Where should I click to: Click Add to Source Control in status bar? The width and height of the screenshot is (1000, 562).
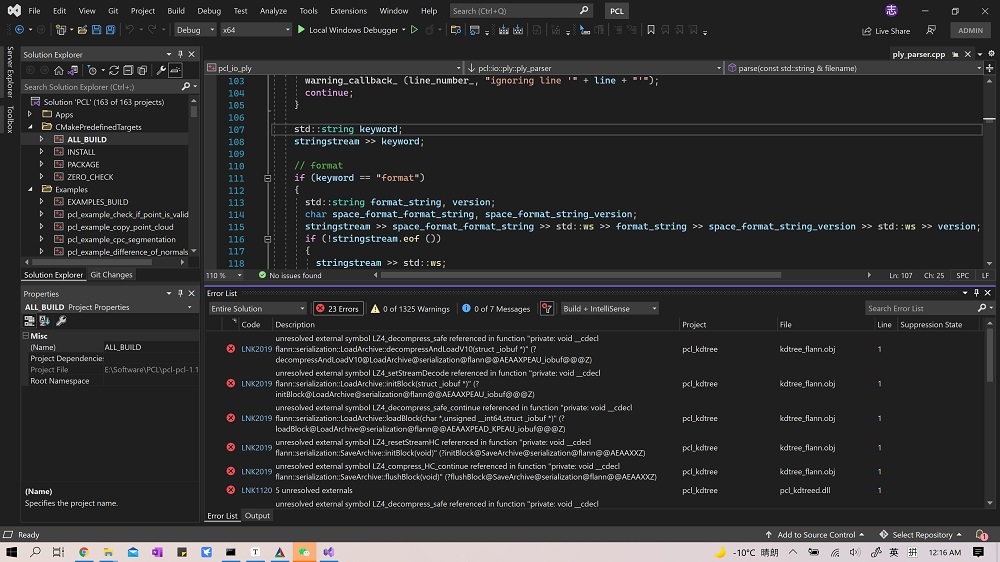814,535
